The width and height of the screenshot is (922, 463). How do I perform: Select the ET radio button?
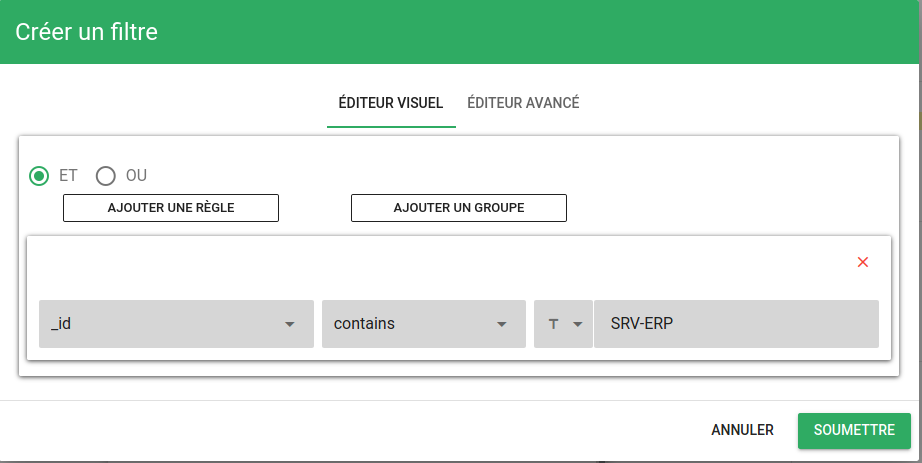(39, 176)
